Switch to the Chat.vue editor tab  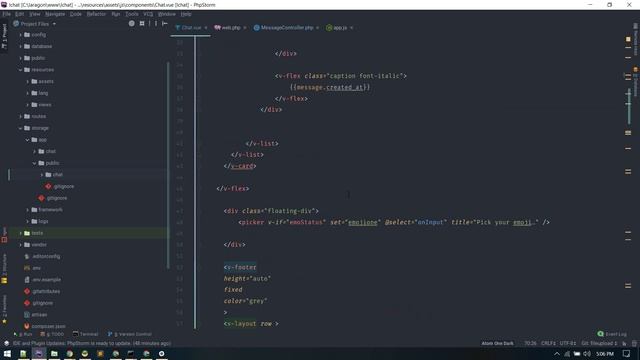(191, 28)
